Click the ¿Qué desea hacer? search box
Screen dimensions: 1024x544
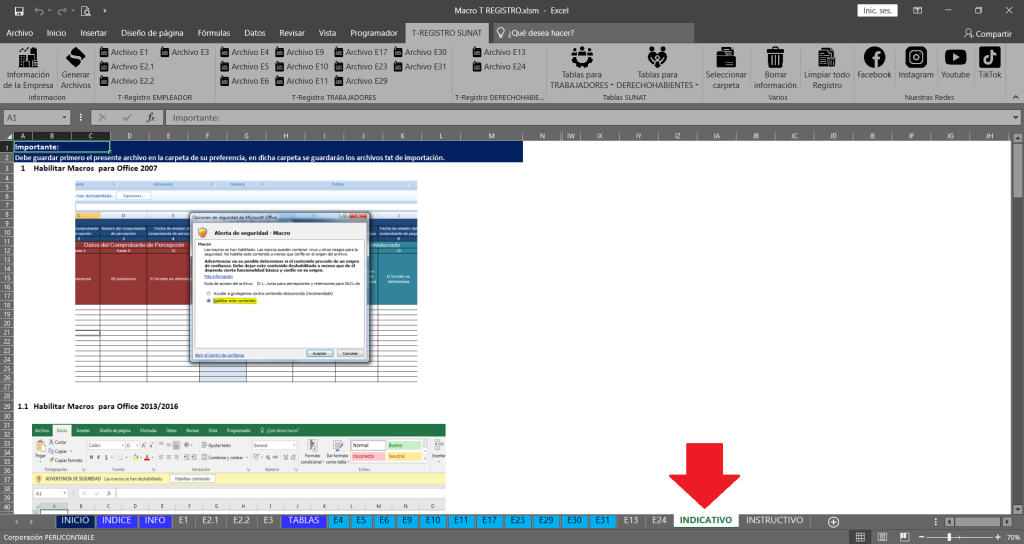coord(593,33)
